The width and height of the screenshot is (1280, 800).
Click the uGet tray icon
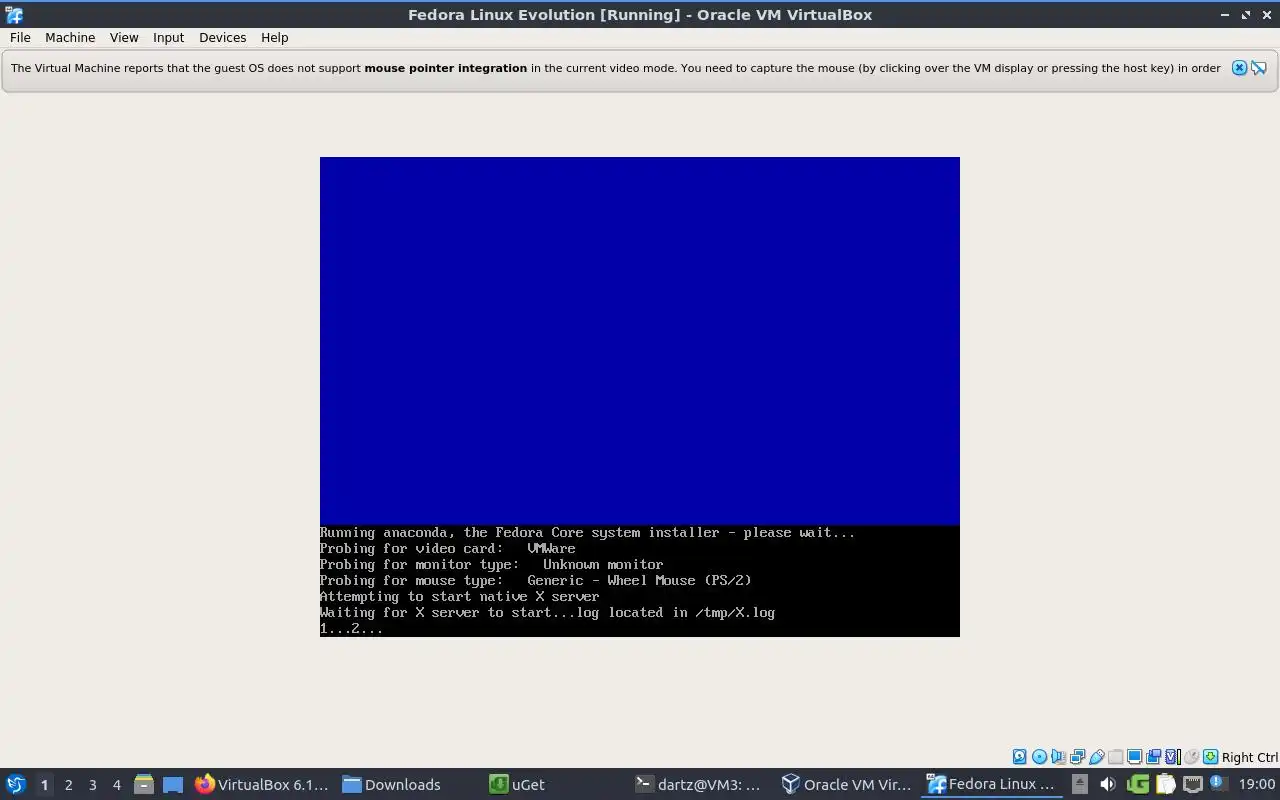1138,784
